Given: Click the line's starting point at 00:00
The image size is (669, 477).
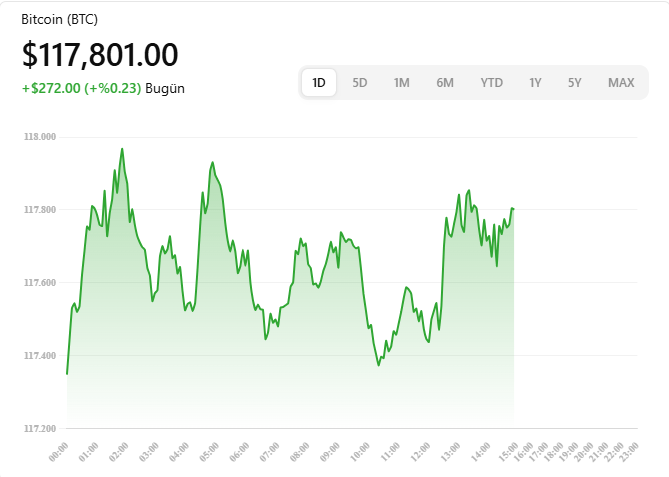Looking at the screenshot, I should tap(67, 373).
